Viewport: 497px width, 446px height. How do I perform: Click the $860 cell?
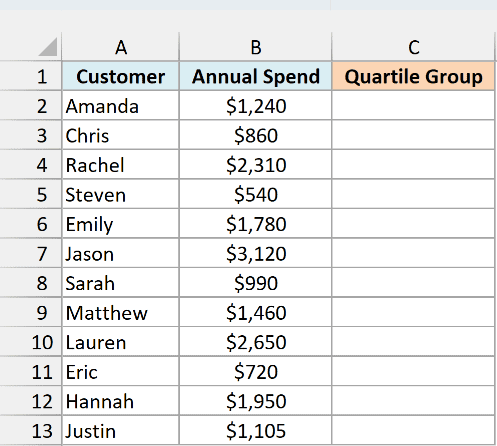point(255,135)
